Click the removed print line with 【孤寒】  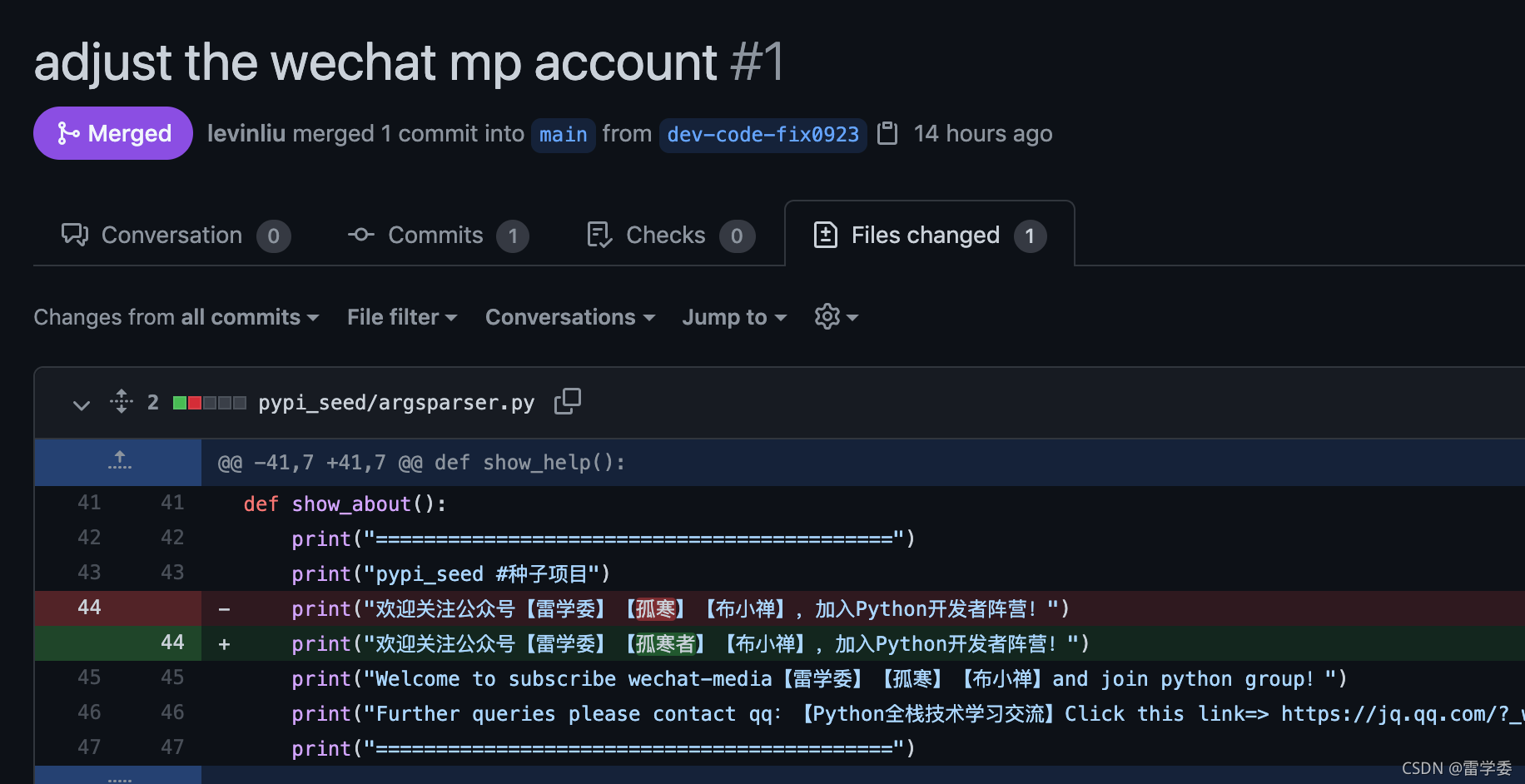click(680, 608)
